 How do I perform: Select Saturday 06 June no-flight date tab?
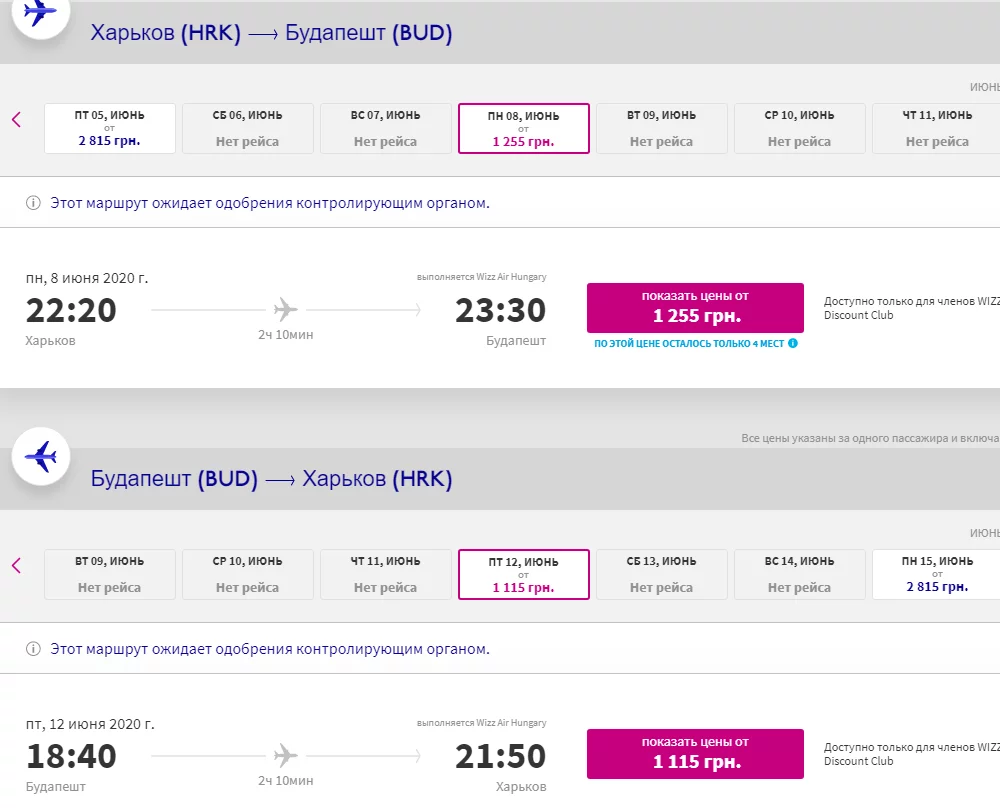(248, 128)
